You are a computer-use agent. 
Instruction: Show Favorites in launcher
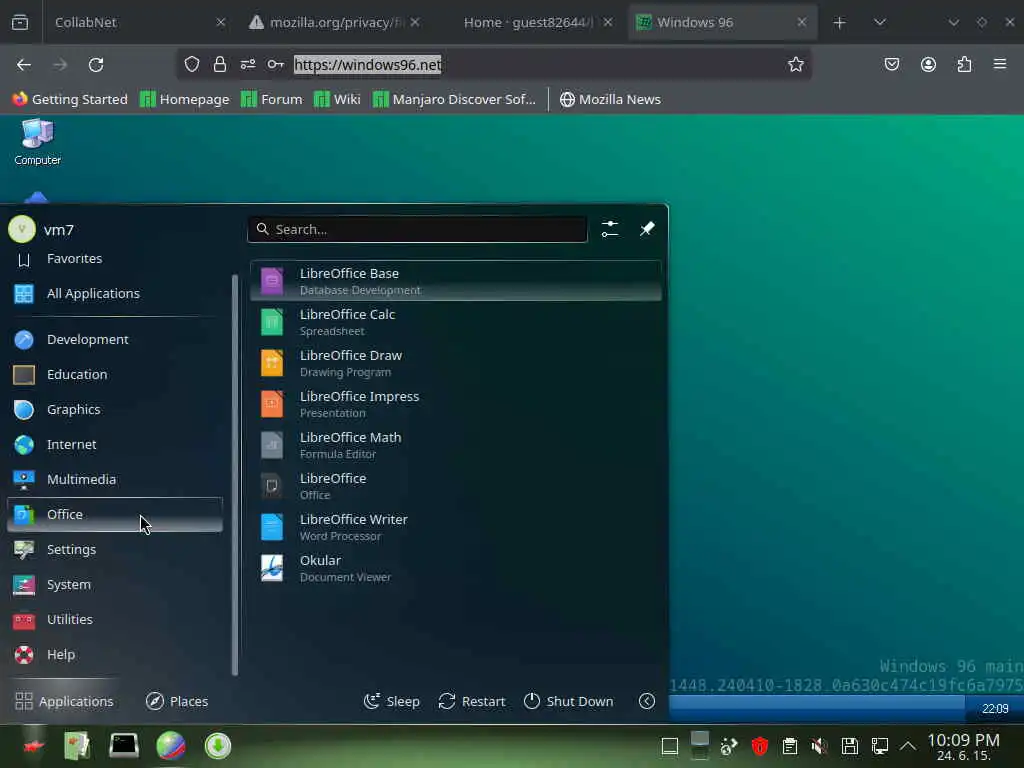pos(115,259)
